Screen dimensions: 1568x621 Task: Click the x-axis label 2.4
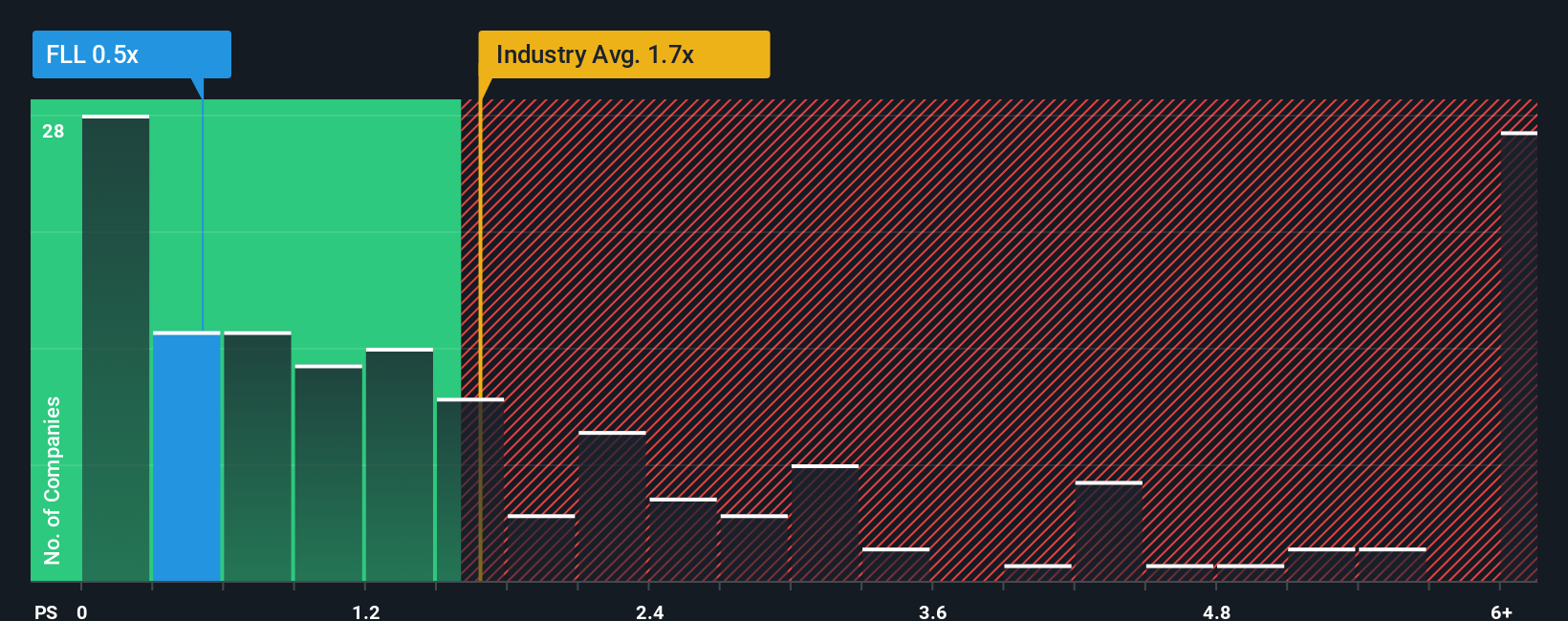[x=650, y=611]
